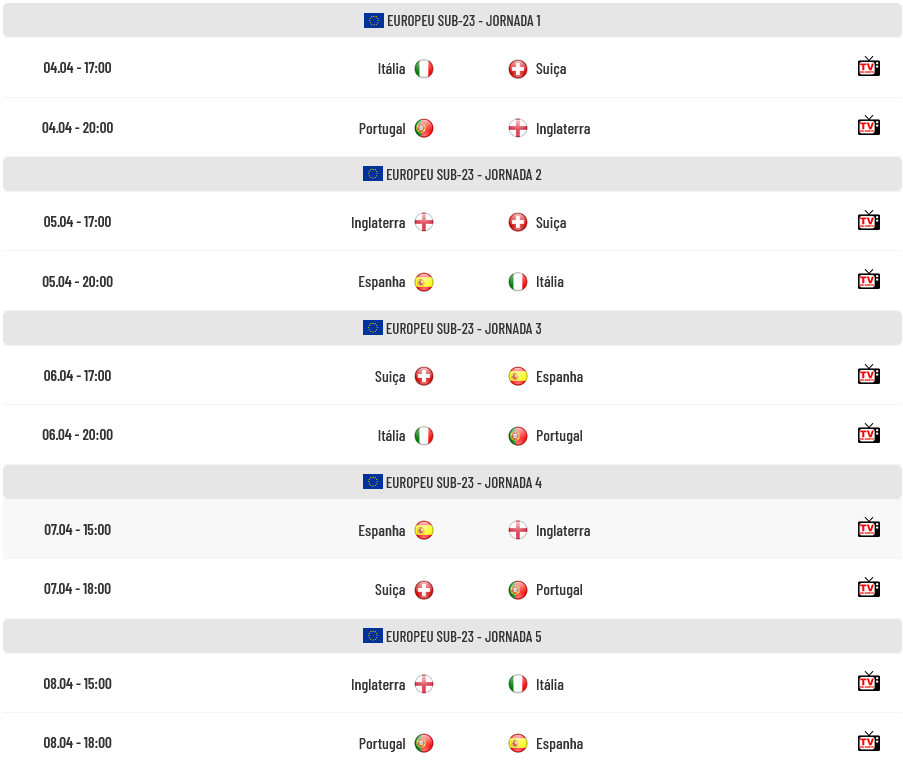Select the Europeu Sub-23 Jornada 3 header
The image size is (903, 775).
pos(452,328)
